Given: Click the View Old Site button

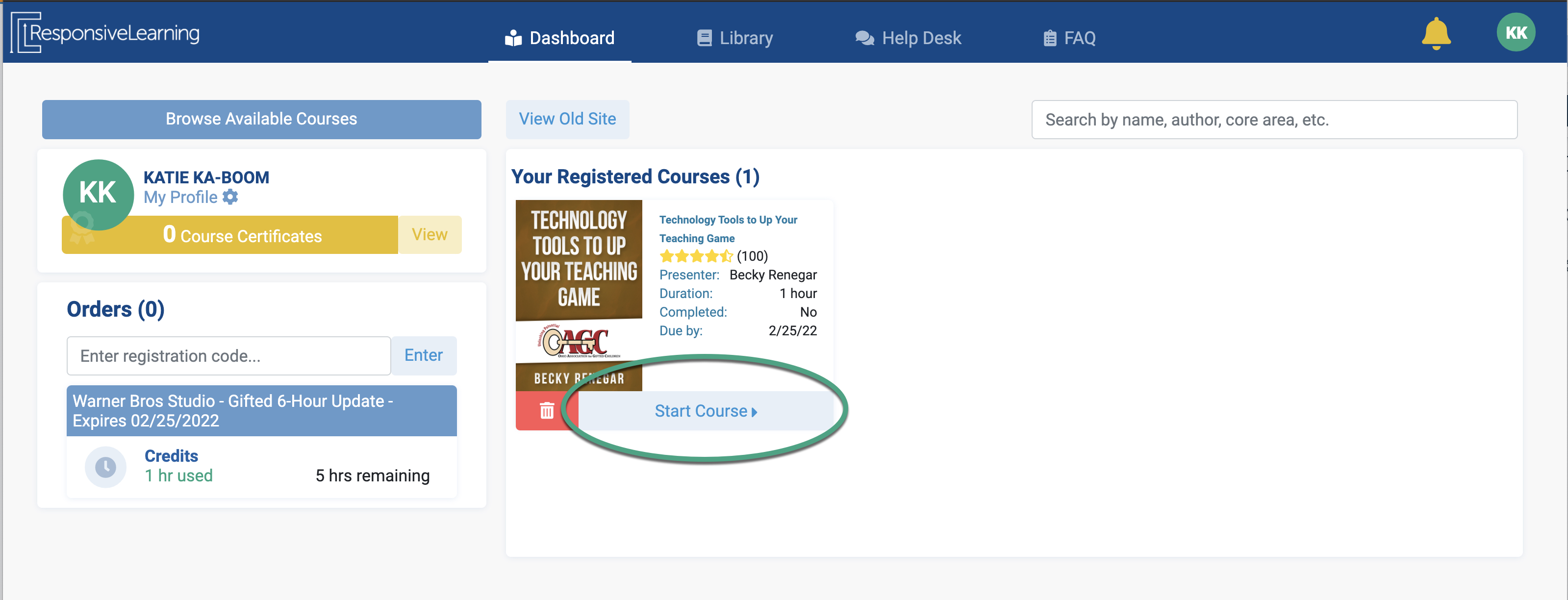Looking at the screenshot, I should tap(567, 119).
